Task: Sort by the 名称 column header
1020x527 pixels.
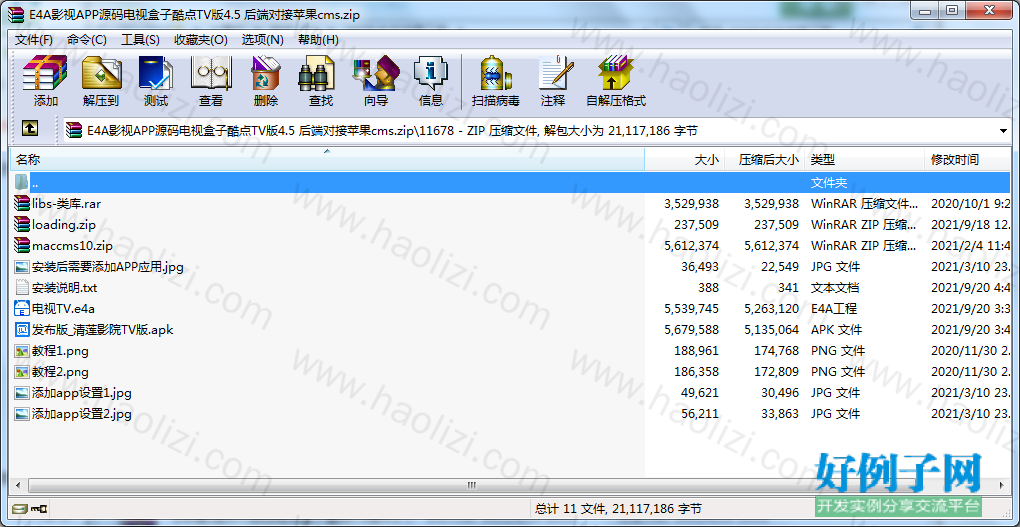Action: point(328,159)
